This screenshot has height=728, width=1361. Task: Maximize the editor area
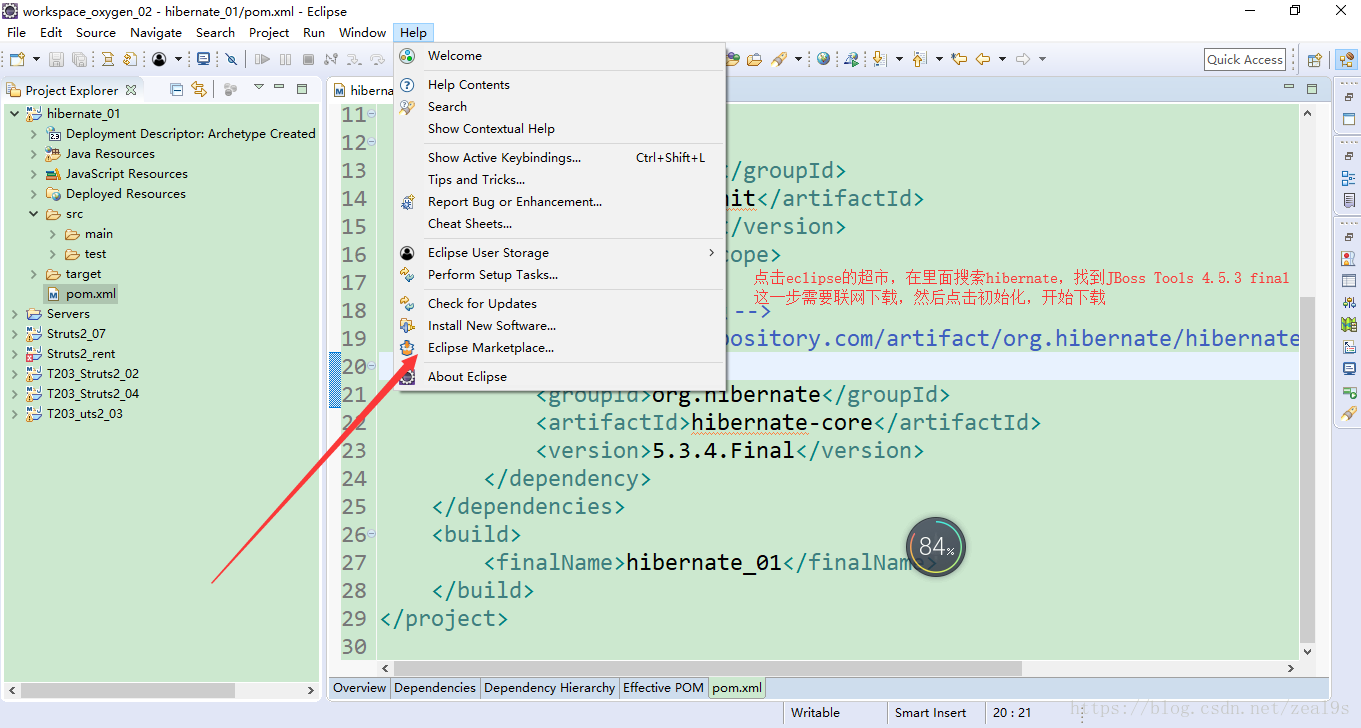coord(1312,88)
